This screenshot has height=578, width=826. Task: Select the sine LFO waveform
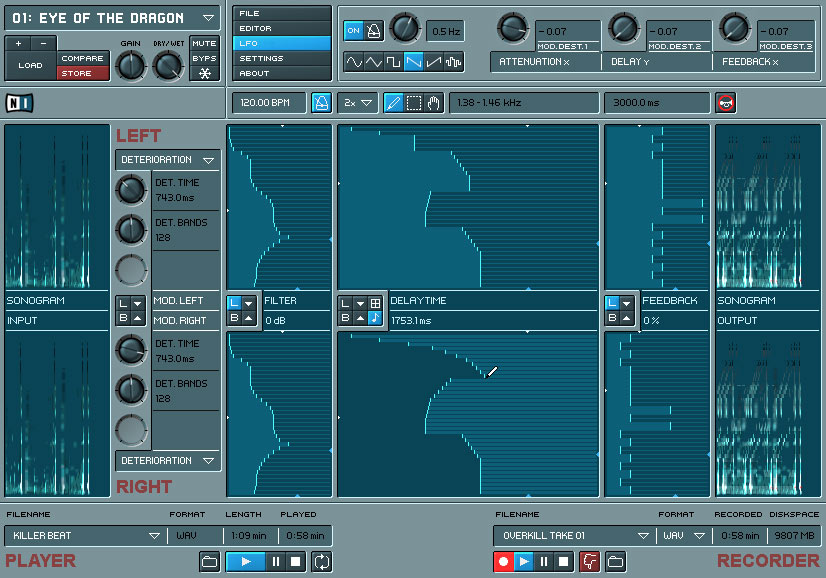(354, 62)
